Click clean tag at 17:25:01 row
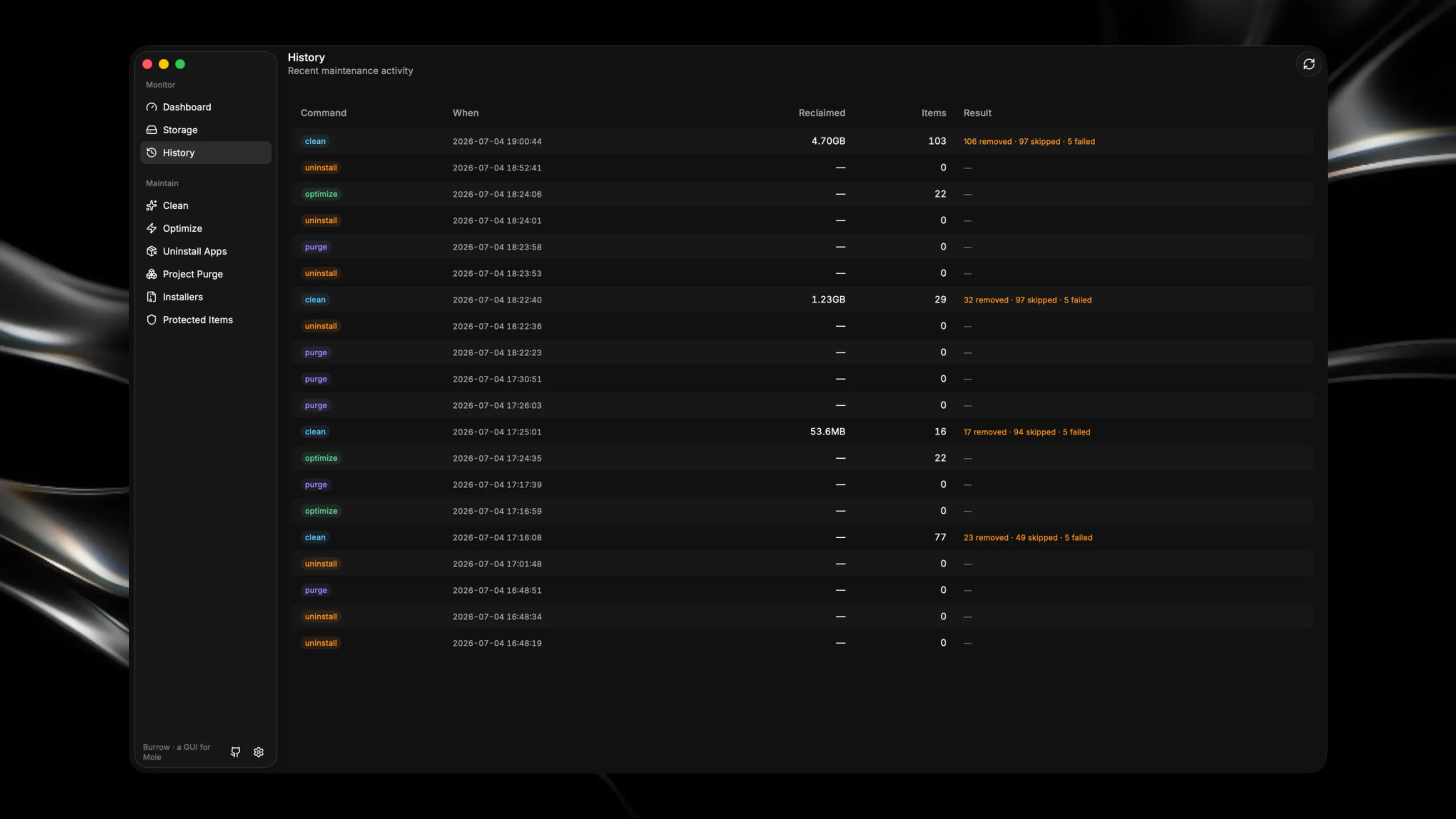 click(x=315, y=431)
